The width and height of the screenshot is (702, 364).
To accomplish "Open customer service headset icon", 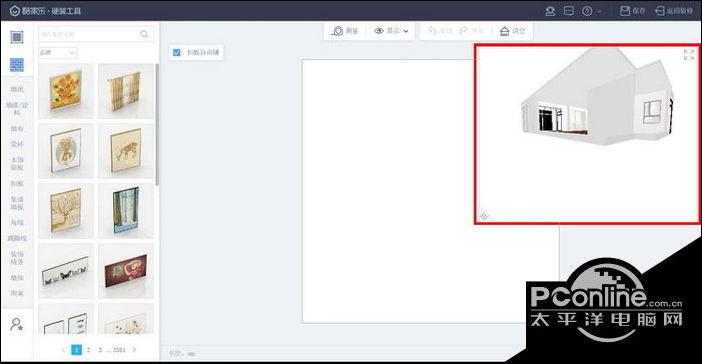I will [x=550, y=11].
